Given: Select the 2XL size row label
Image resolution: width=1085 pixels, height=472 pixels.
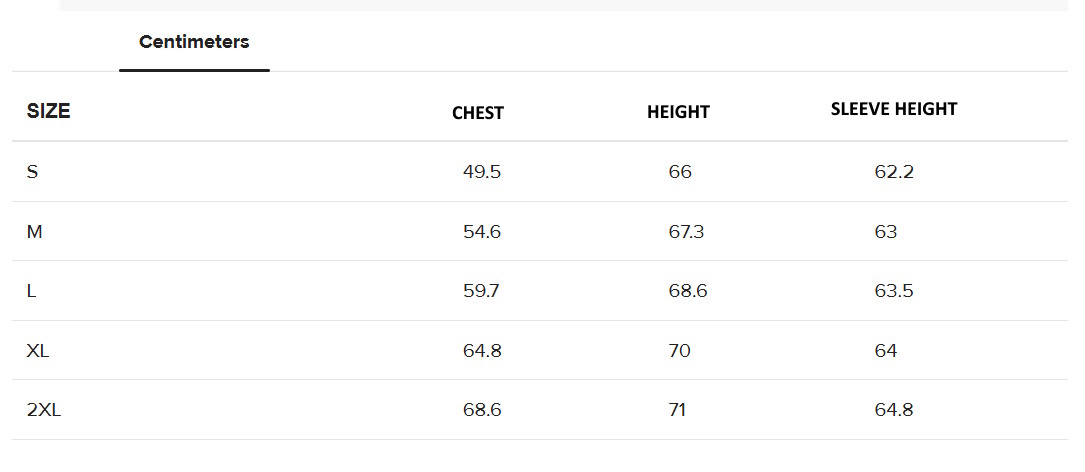Looking at the screenshot, I should 44,410.
